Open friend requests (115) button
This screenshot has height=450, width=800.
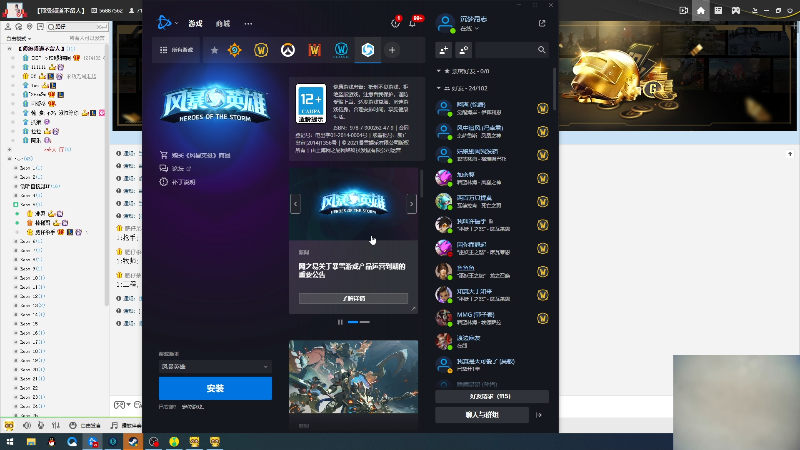pos(492,396)
